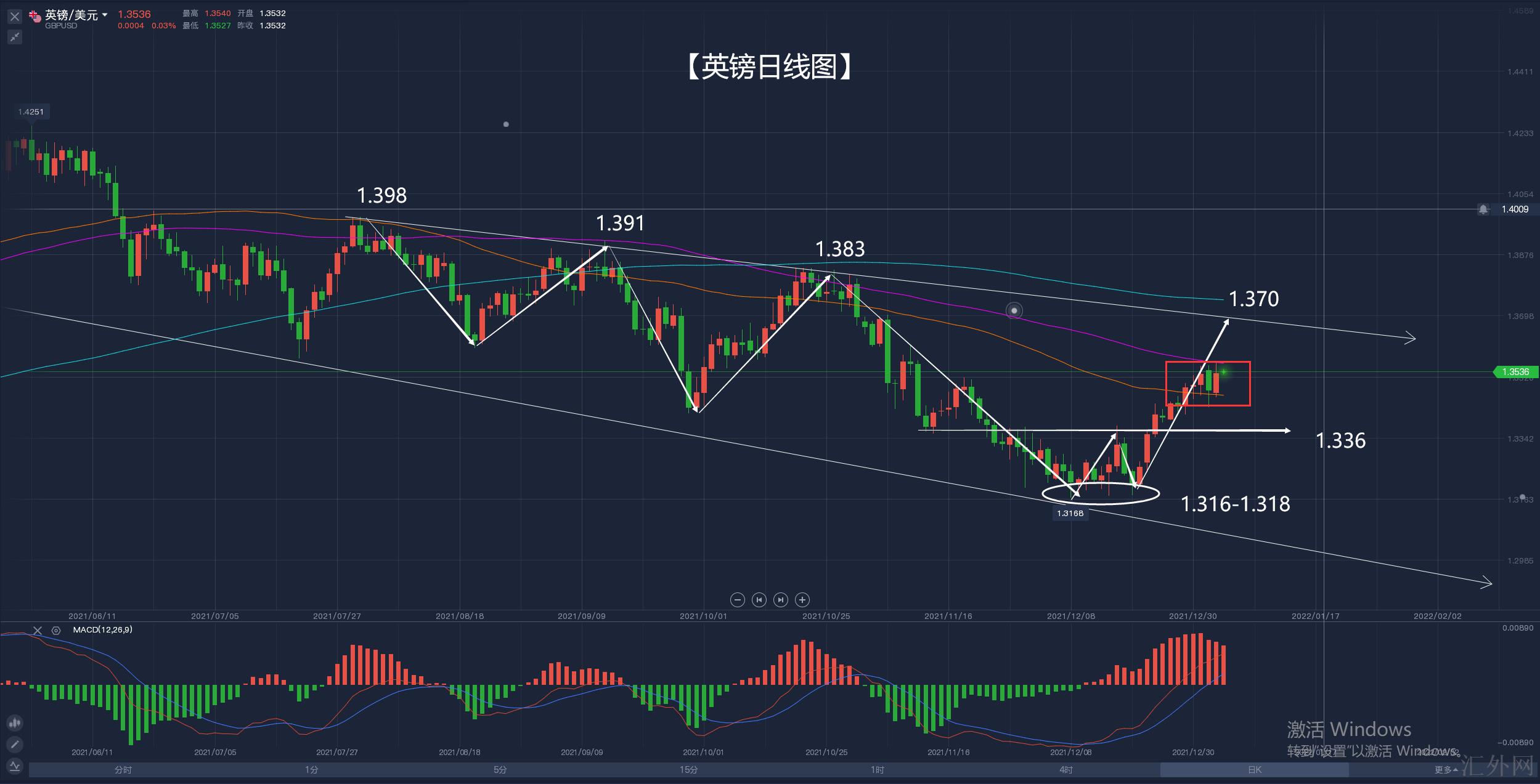Click the MACD(12,26,9) indicator label
Viewport: 1540px width, 784px height.
point(102,630)
